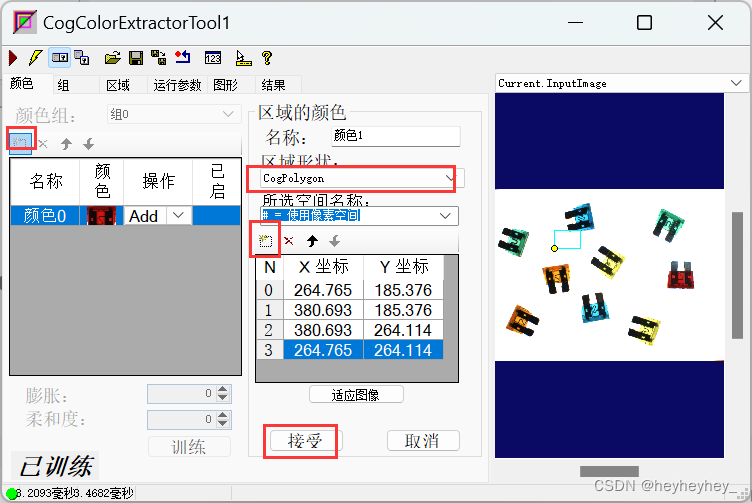
Task: Decrease the 柔和度 value with down arrow
Action: [x=223, y=424]
